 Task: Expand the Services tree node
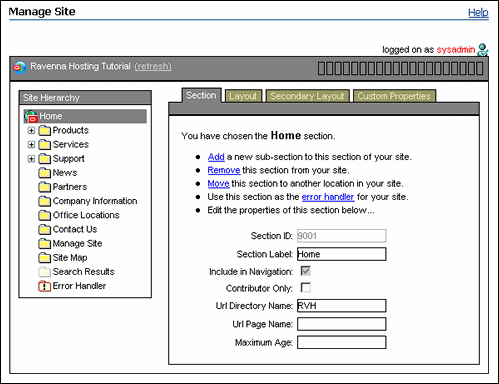(x=31, y=145)
